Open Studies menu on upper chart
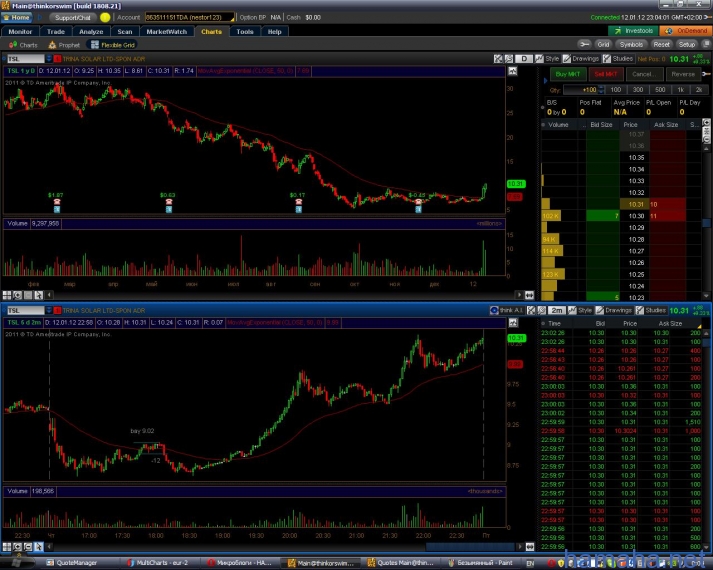713x570 pixels. [x=622, y=59]
